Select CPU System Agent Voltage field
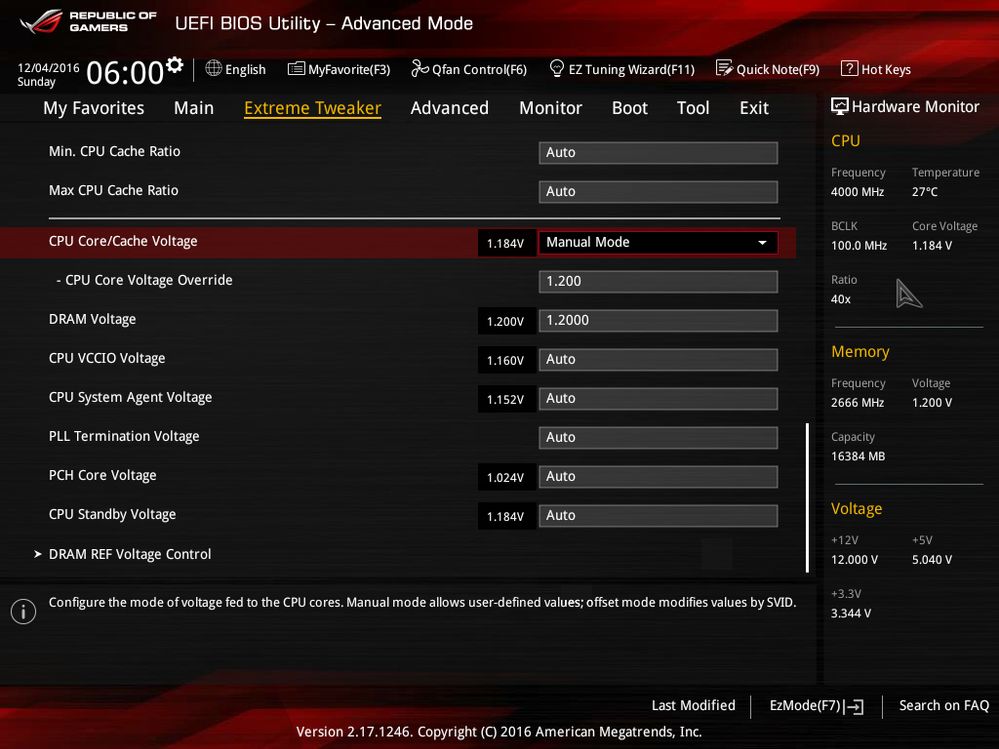 click(658, 399)
